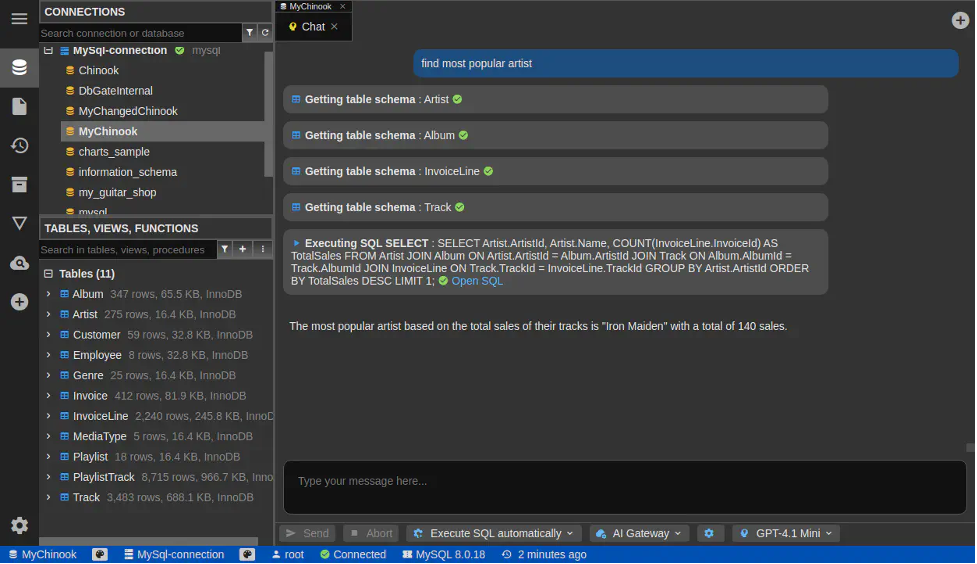Screen dimensions: 977x564
Task: Click palette icon next to MyChinook in status bar
Action: click(100, 555)
